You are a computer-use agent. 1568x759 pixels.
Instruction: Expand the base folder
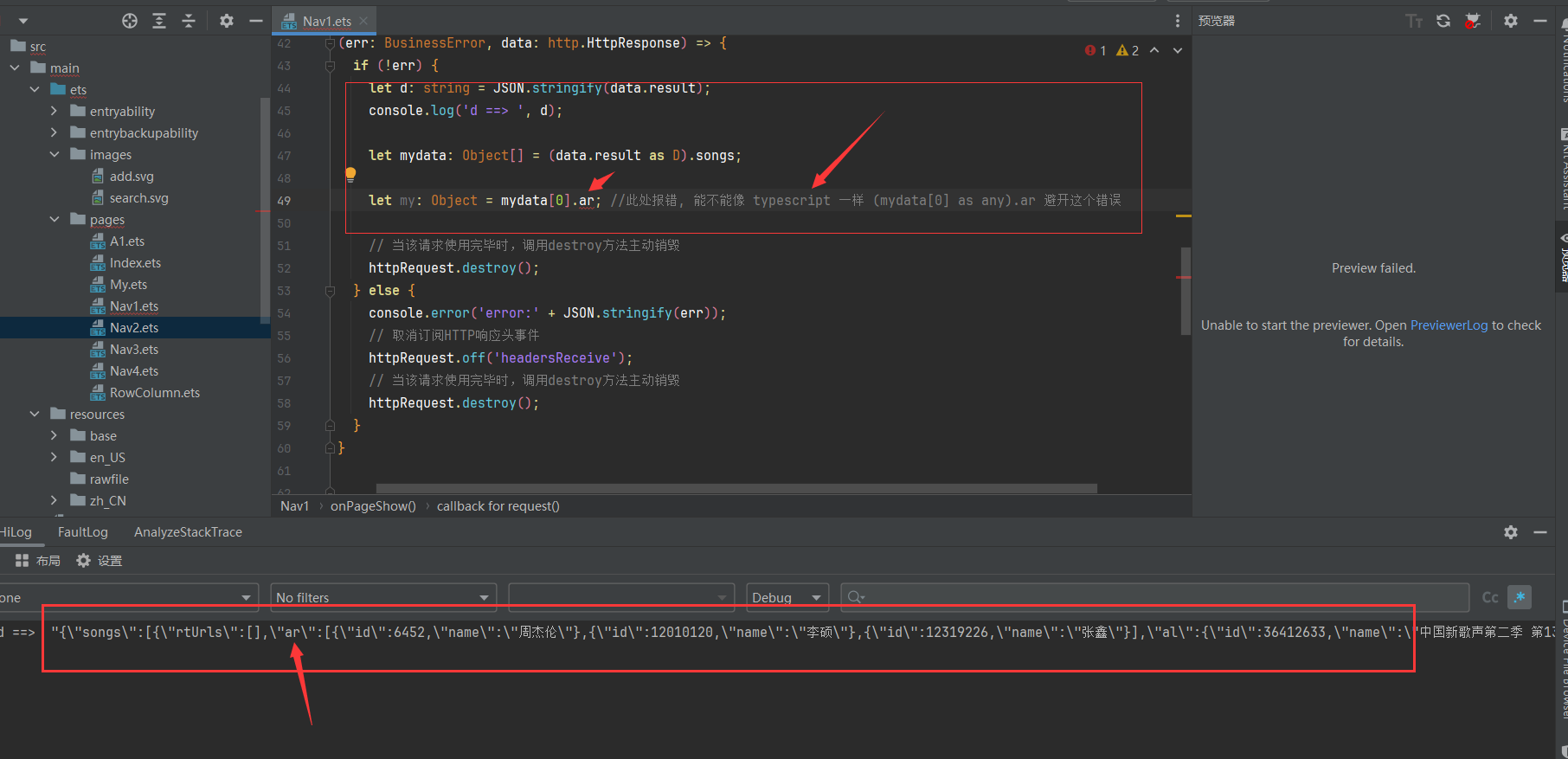(x=54, y=435)
